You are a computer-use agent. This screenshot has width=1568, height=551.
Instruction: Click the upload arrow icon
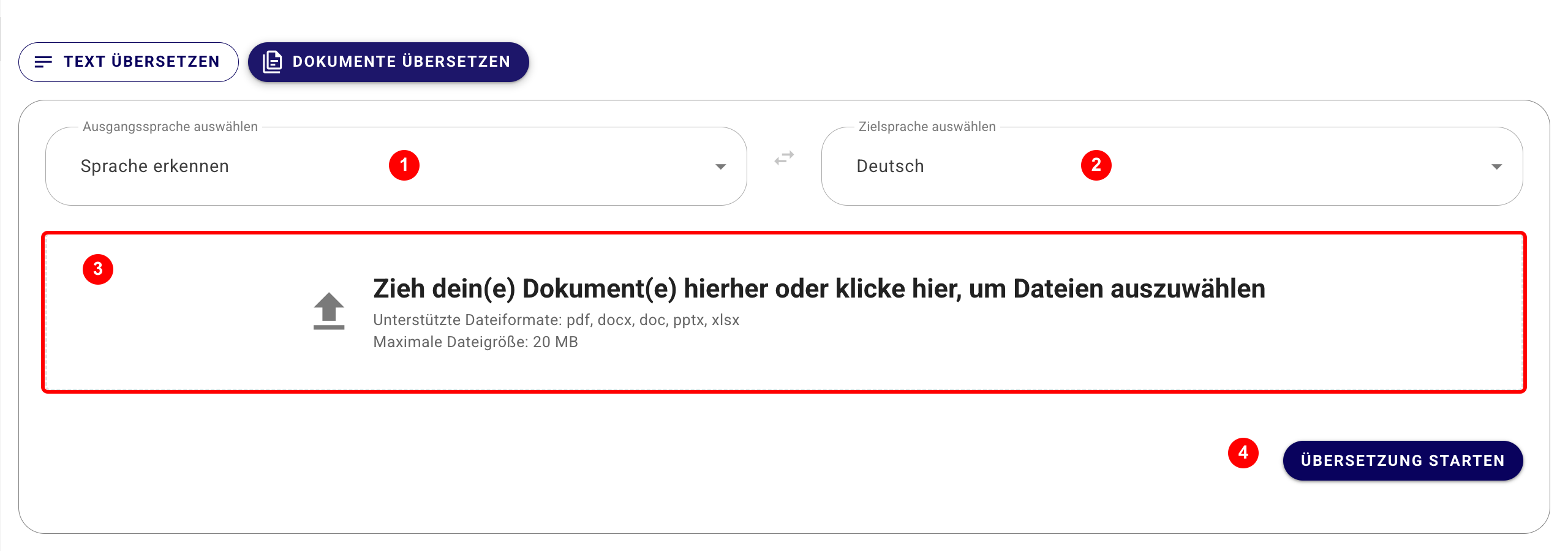(x=329, y=311)
